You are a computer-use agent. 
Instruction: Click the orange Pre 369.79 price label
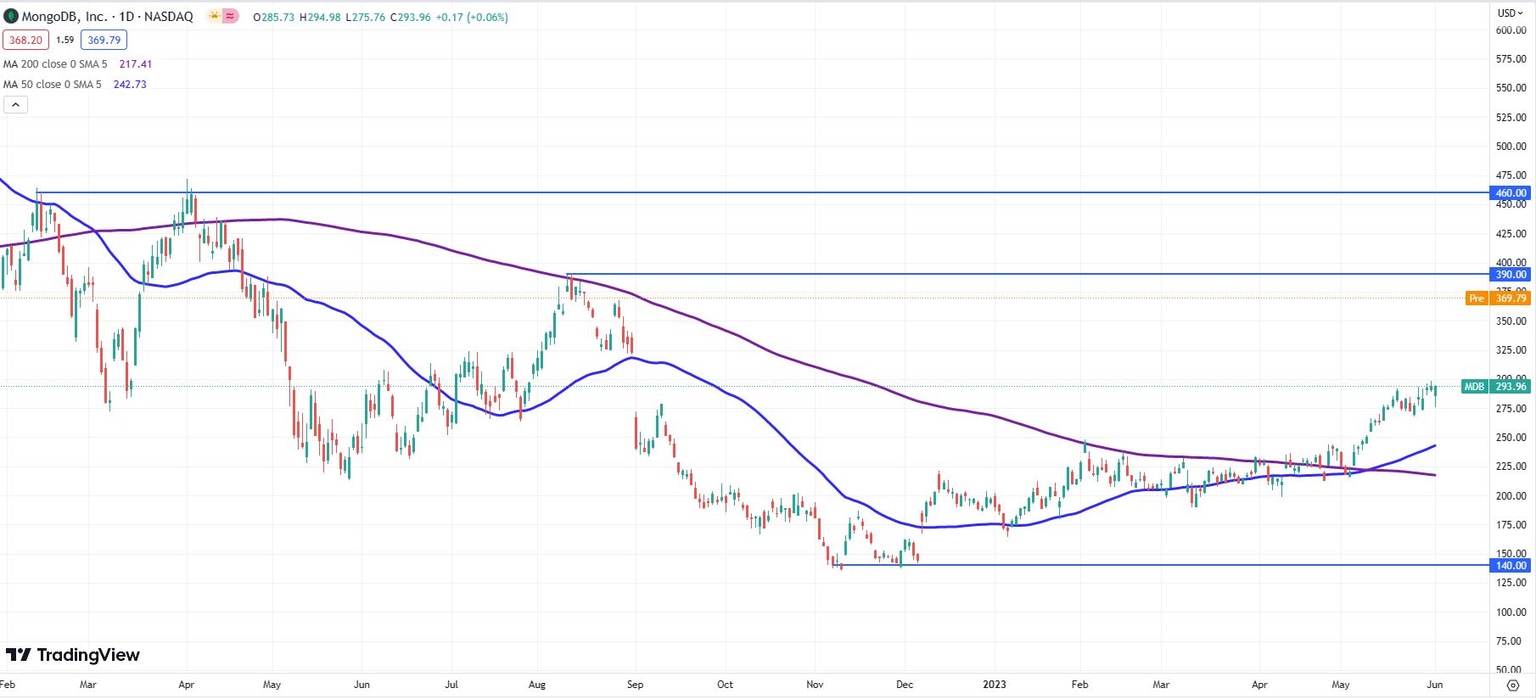[1497, 298]
